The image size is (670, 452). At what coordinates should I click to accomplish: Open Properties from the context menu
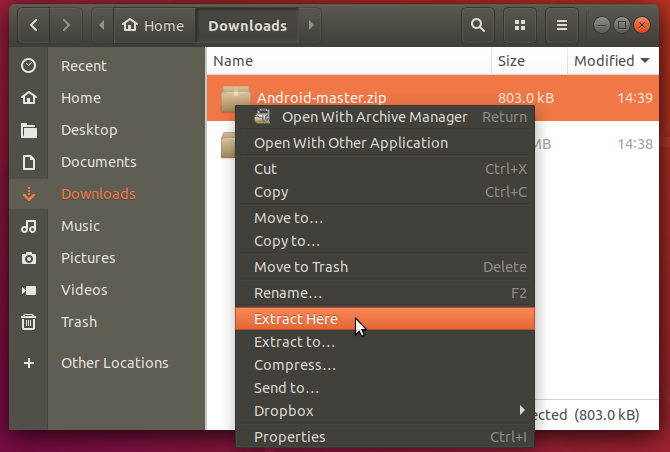(x=385, y=437)
